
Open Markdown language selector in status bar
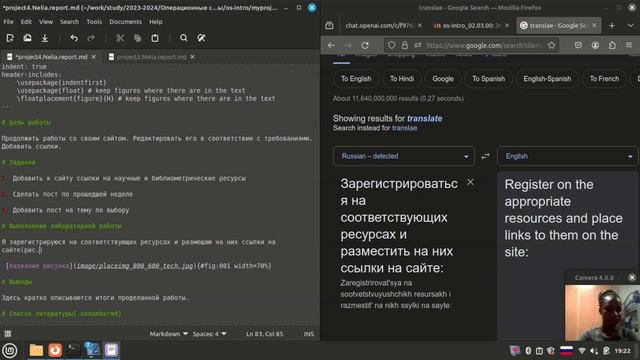pyautogui.click(x=169, y=334)
